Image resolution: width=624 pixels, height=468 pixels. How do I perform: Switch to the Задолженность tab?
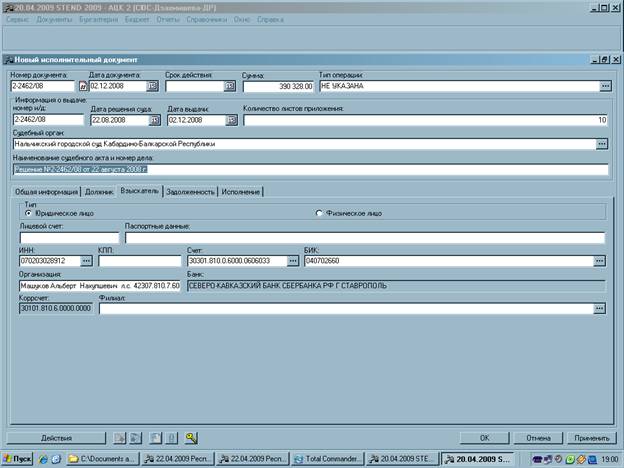(190, 192)
